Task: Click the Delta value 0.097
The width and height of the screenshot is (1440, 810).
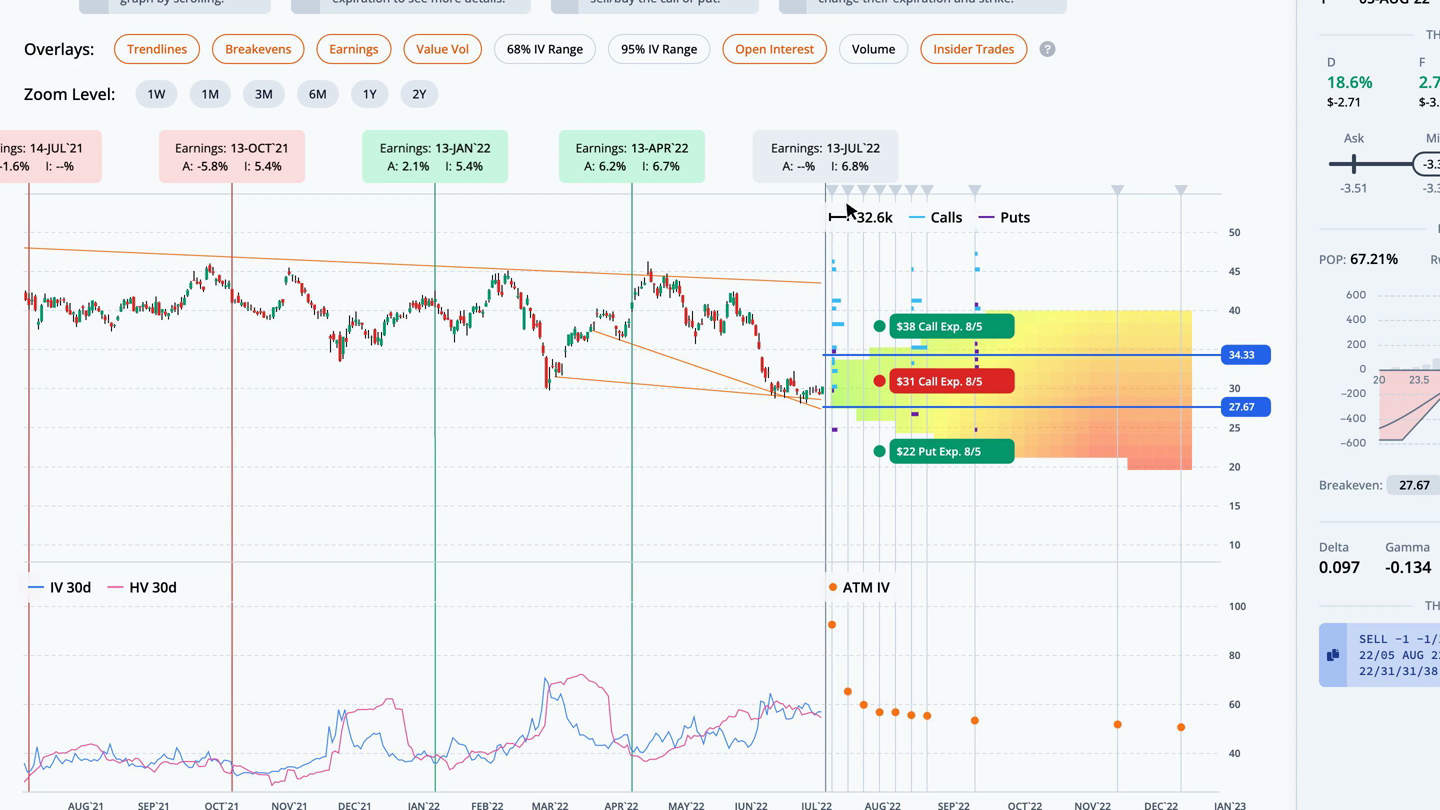Action: 1339,567
